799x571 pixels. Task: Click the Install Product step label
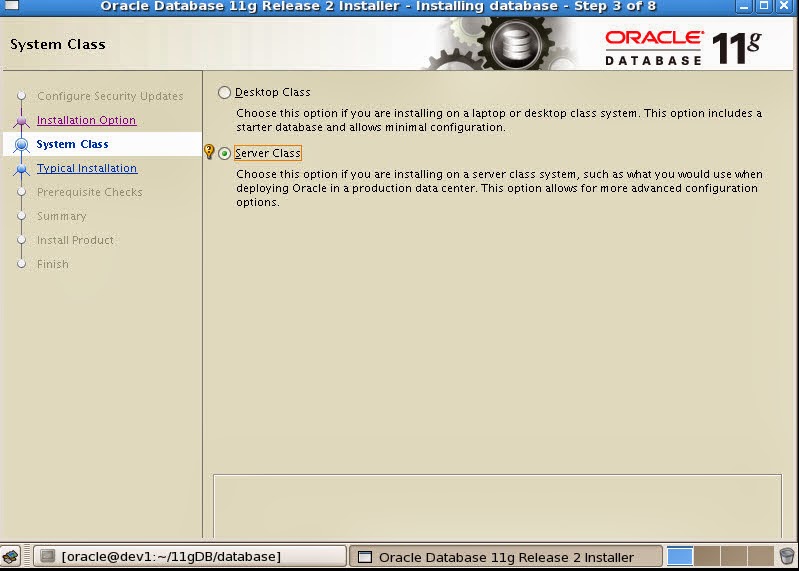coord(75,240)
